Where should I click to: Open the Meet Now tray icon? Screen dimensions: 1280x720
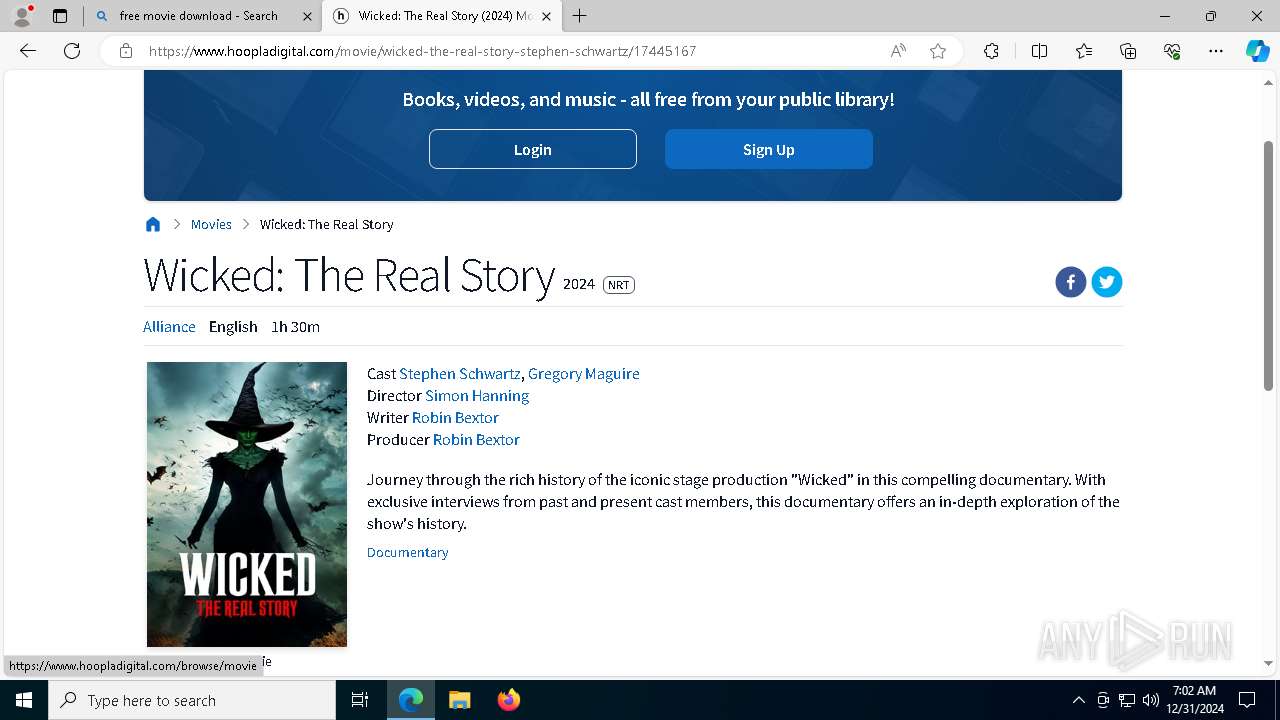pyautogui.click(x=1103, y=700)
